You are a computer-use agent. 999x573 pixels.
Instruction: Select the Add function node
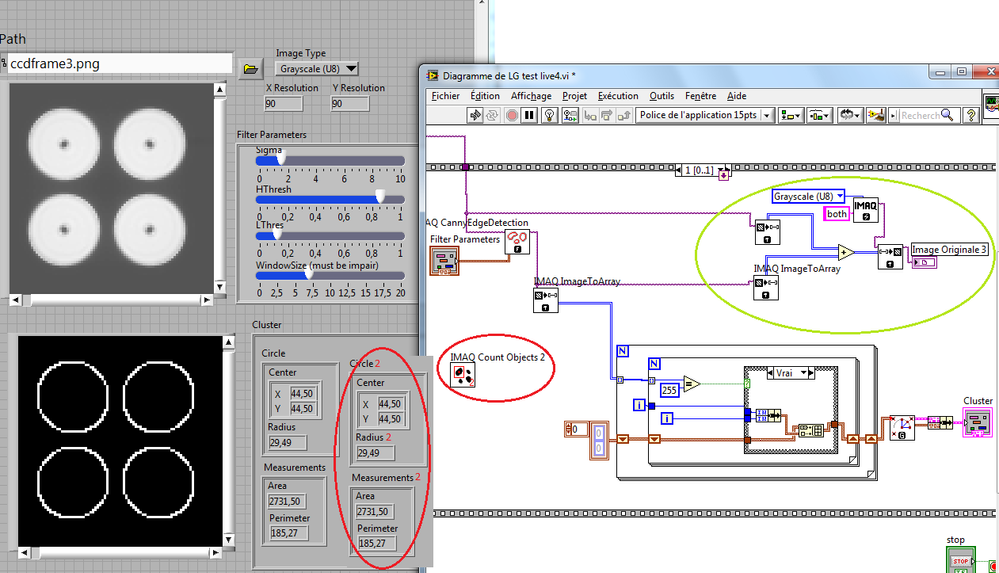(845, 252)
